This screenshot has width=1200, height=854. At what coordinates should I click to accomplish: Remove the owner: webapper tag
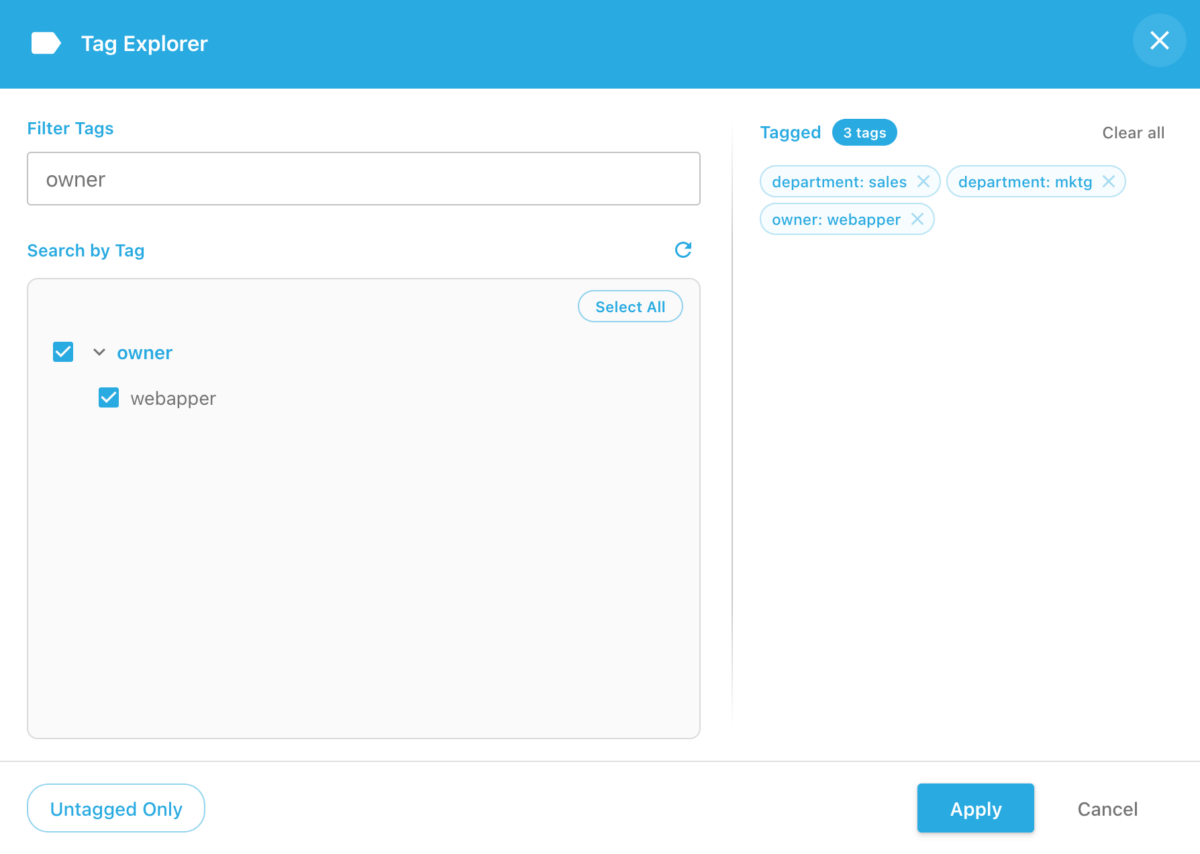pos(917,219)
